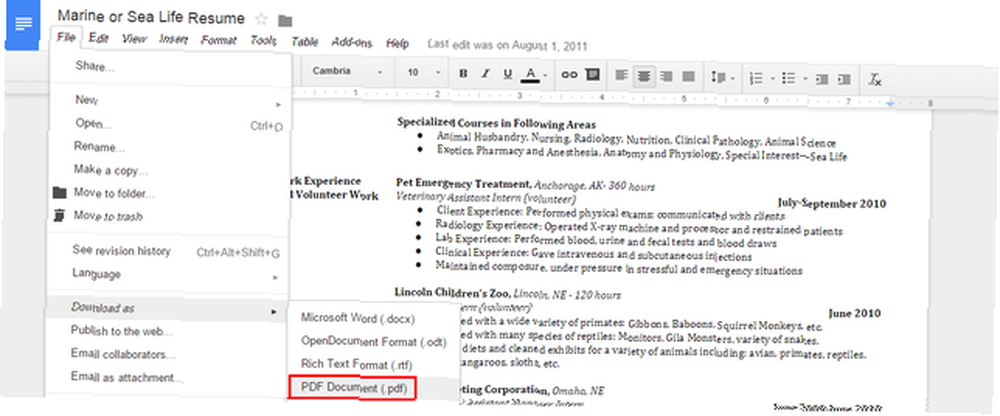The image size is (1000, 416).
Task: Click the text 'Pet Emergency Treatment,'
Action: (x=464, y=182)
